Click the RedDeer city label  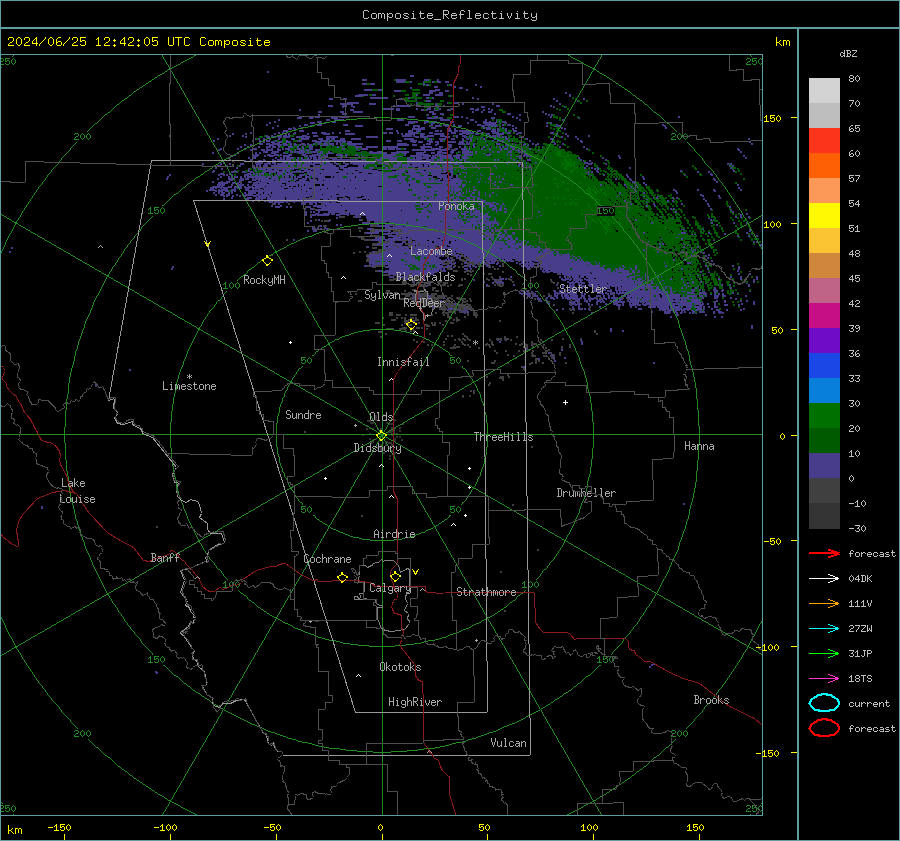coord(424,303)
